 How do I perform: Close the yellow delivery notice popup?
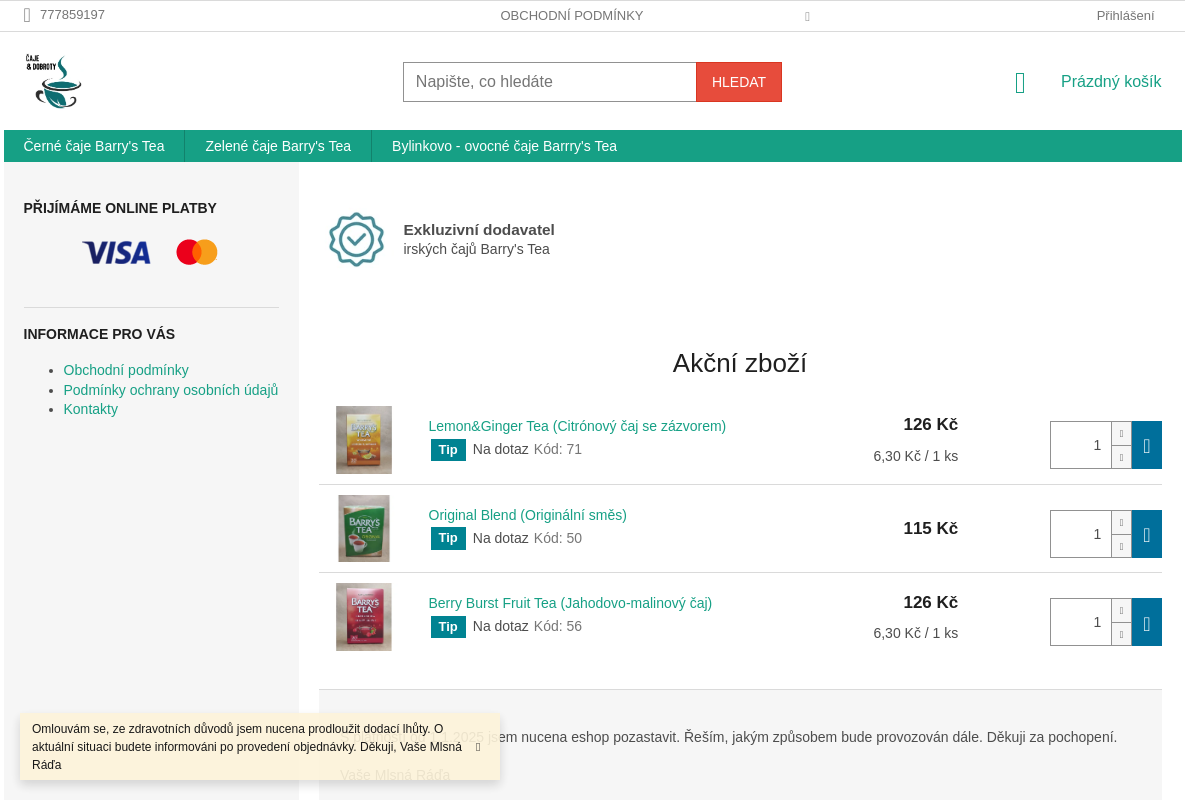[x=478, y=747]
